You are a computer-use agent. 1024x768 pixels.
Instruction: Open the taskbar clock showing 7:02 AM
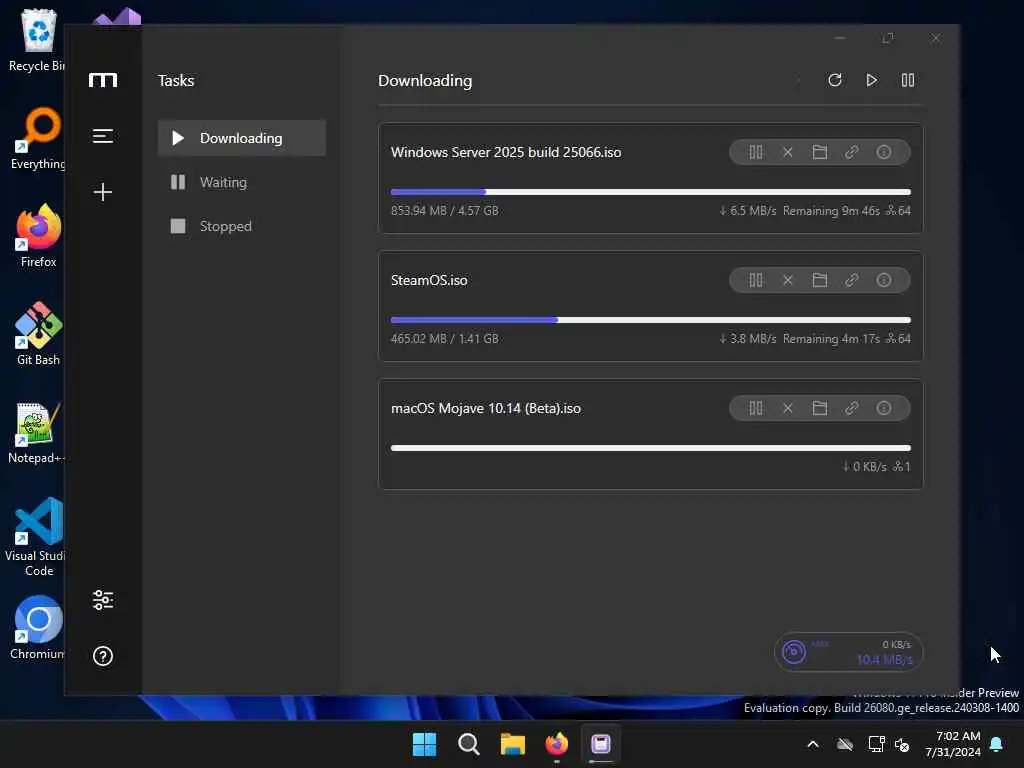953,744
